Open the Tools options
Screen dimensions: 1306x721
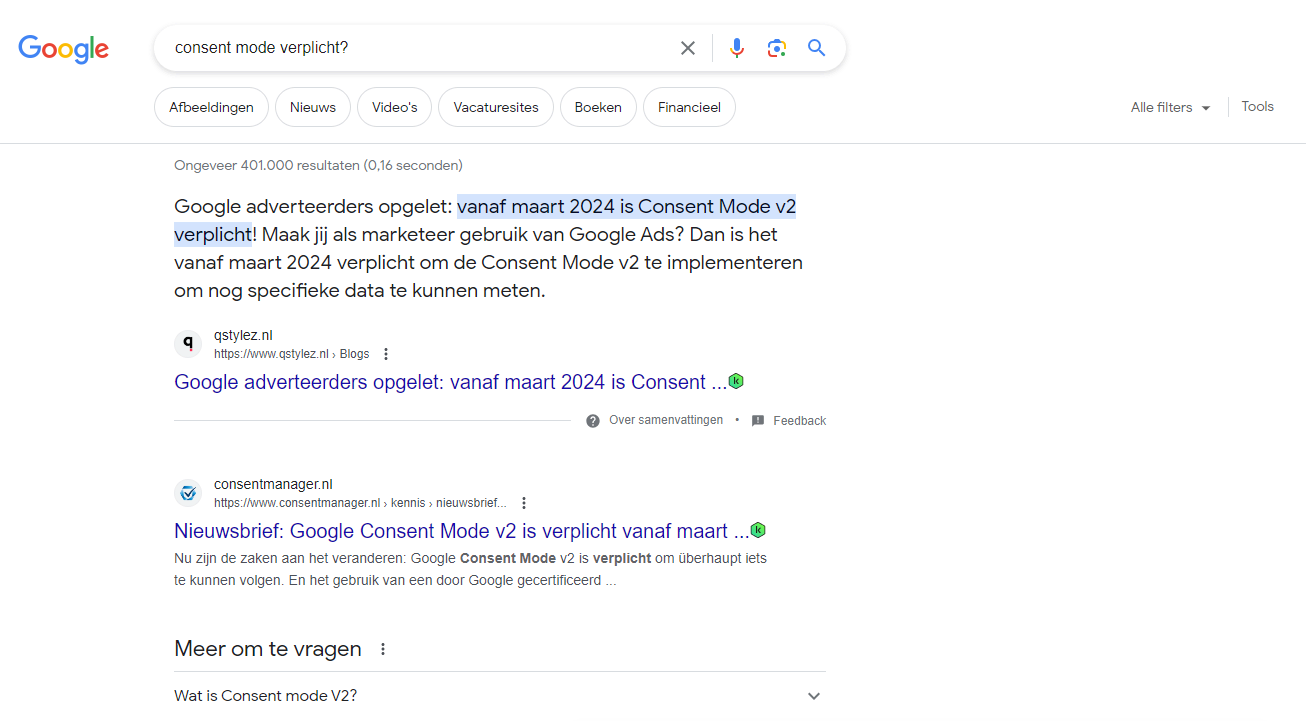[x=1257, y=107]
